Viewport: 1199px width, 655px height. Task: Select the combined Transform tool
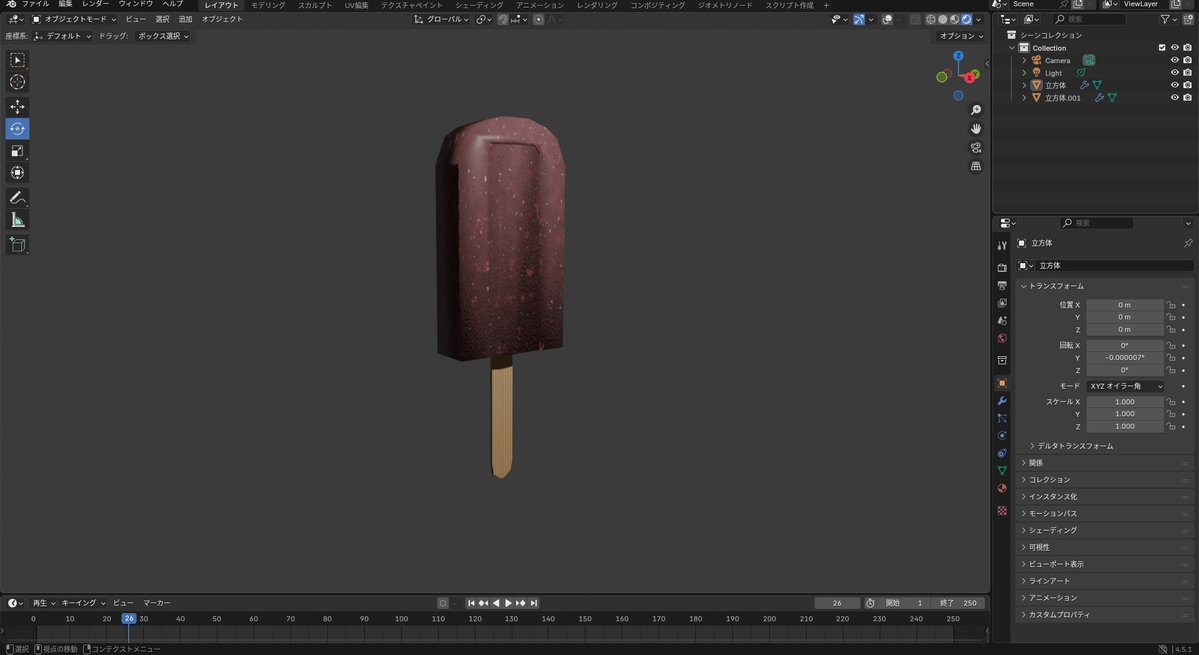17,173
